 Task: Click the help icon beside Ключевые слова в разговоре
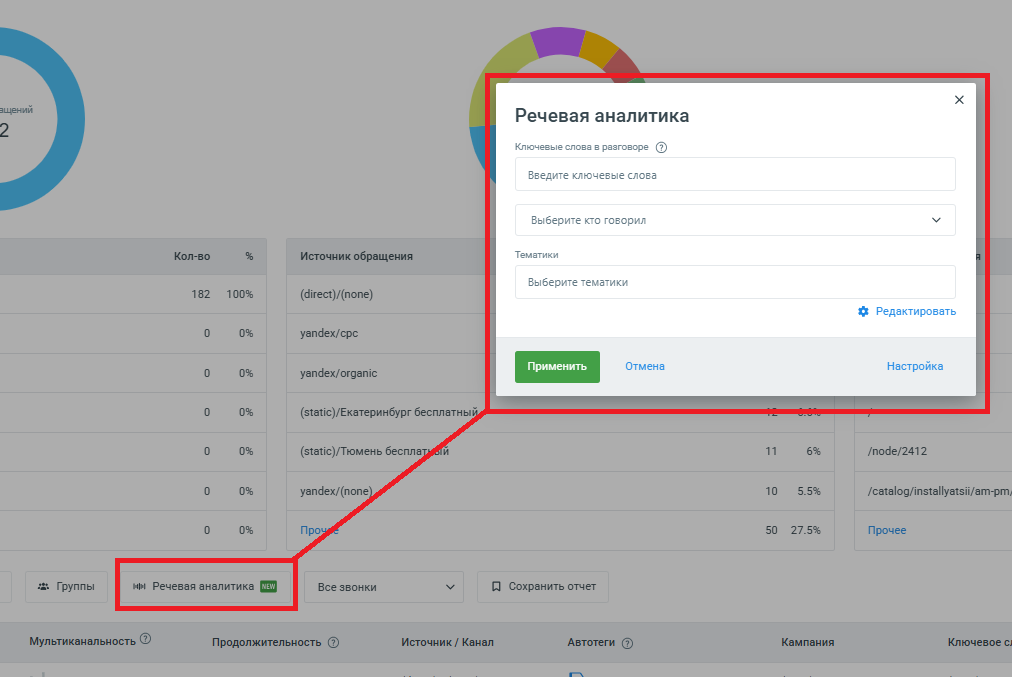[661, 147]
